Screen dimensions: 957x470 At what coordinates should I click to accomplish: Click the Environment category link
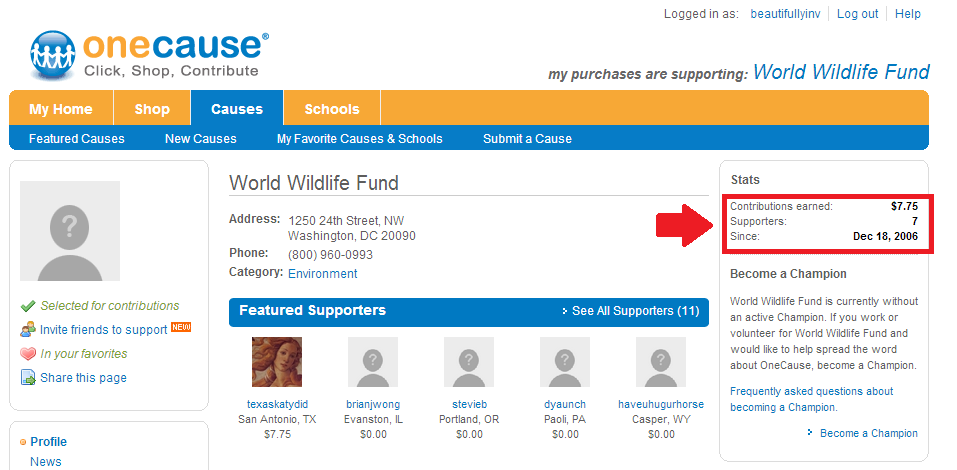click(x=323, y=273)
